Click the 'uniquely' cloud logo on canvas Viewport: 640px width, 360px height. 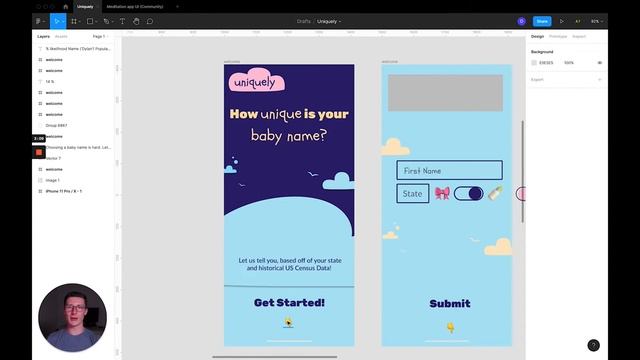pos(256,80)
